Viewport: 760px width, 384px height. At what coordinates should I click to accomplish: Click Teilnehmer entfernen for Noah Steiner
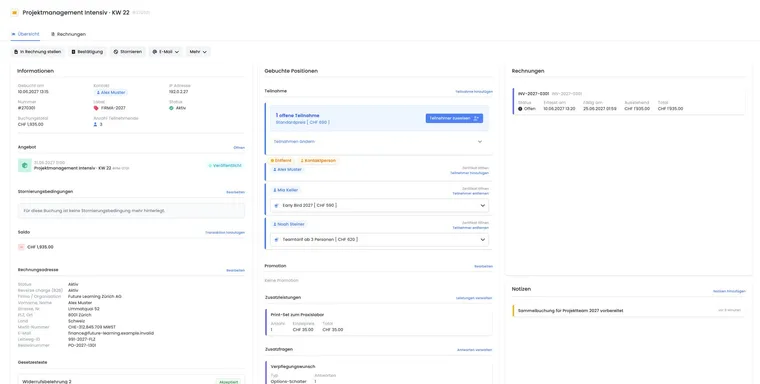(471, 228)
